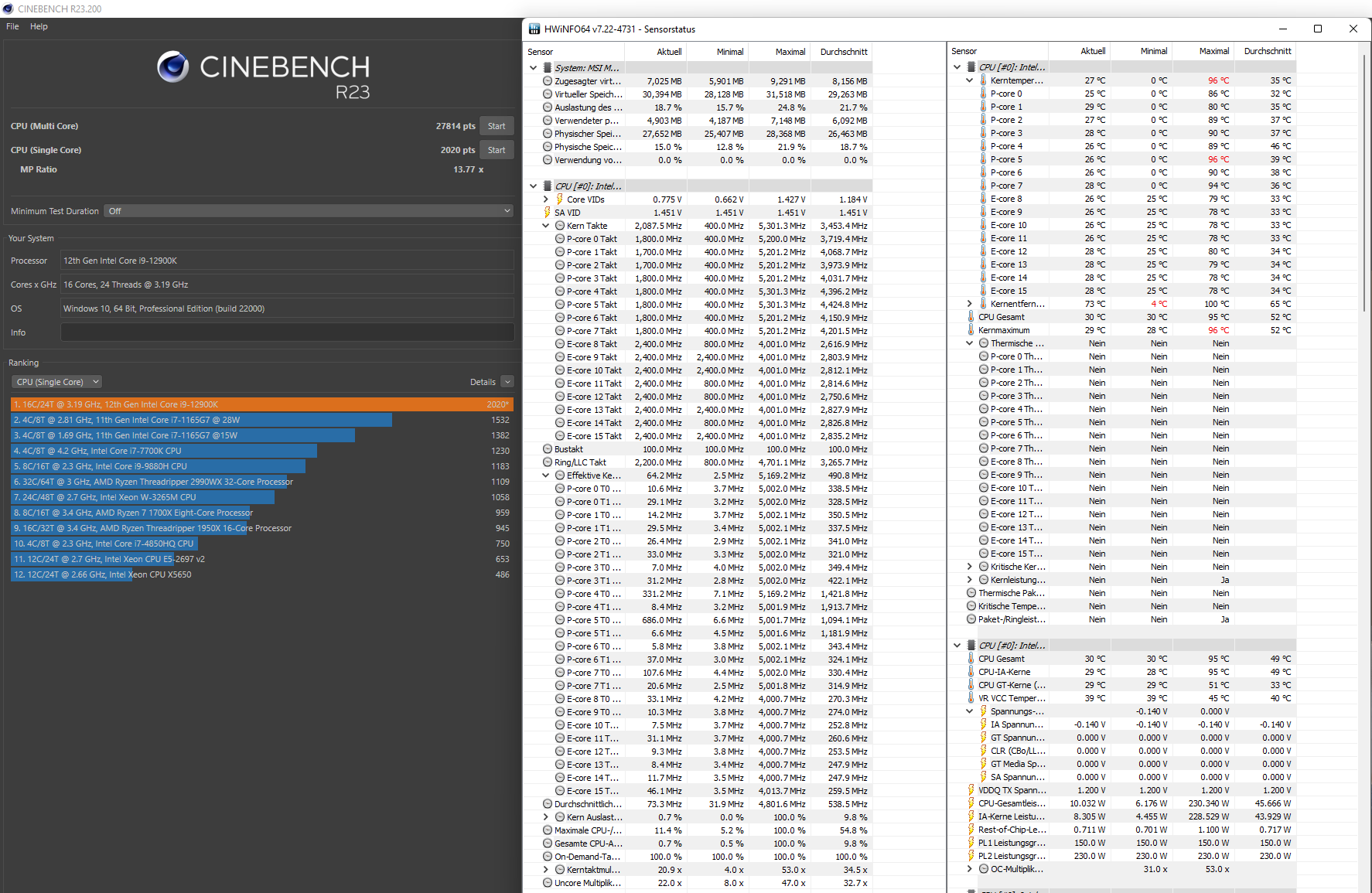Expand the Kernleistung... sensor node

pyautogui.click(x=969, y=580)
